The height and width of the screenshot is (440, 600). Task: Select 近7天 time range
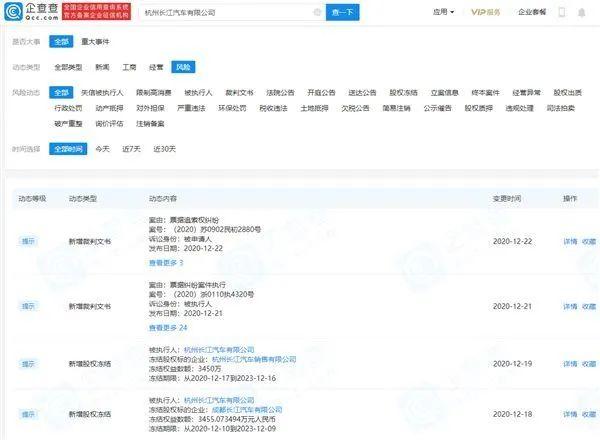click(131, 149)
